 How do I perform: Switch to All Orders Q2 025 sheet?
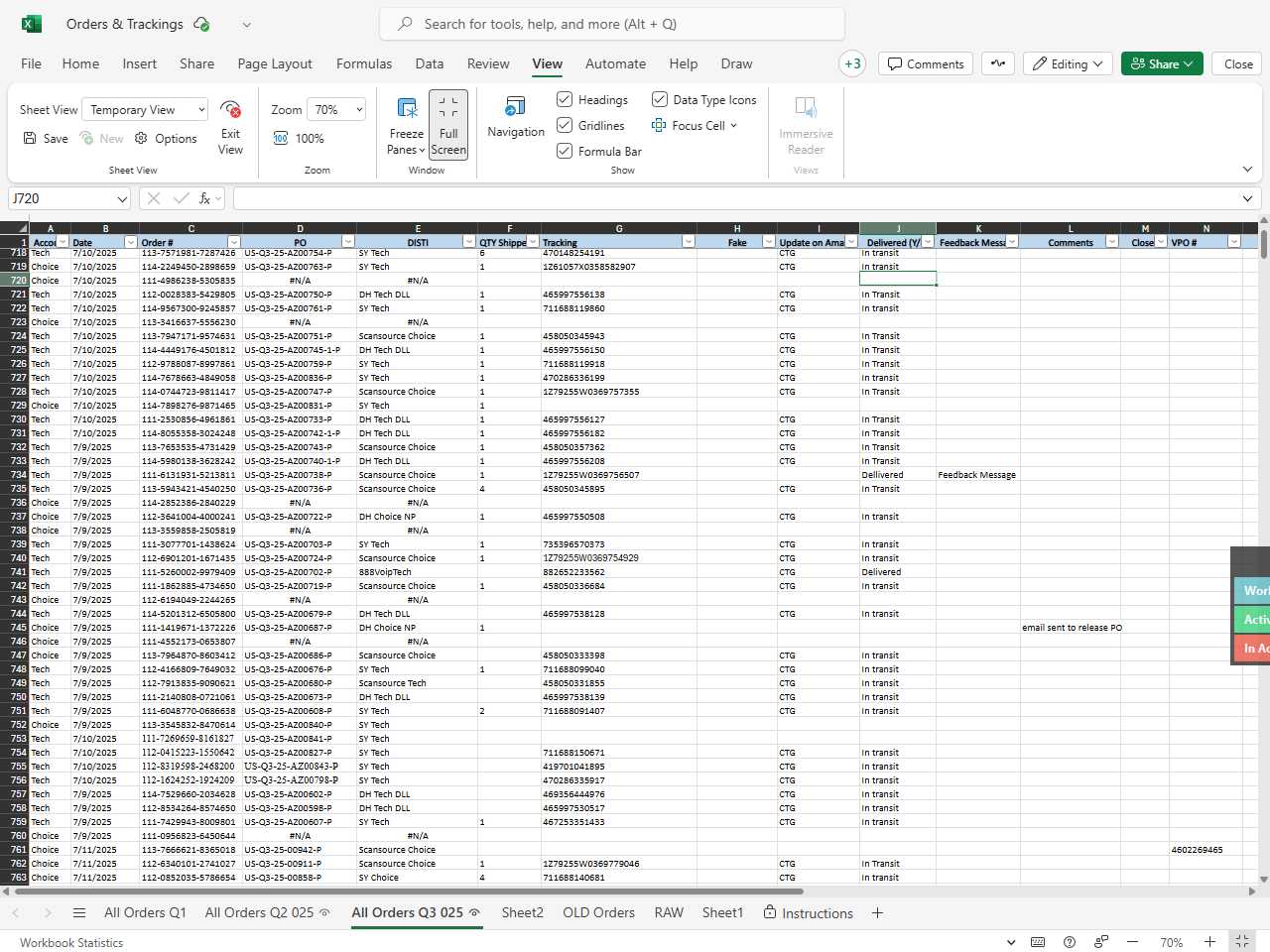pos(267,912)
